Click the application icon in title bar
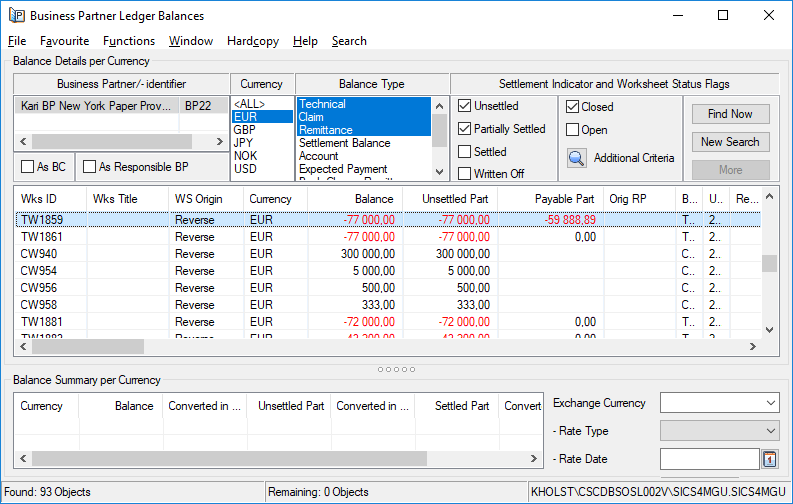 [x=16, y=16]
